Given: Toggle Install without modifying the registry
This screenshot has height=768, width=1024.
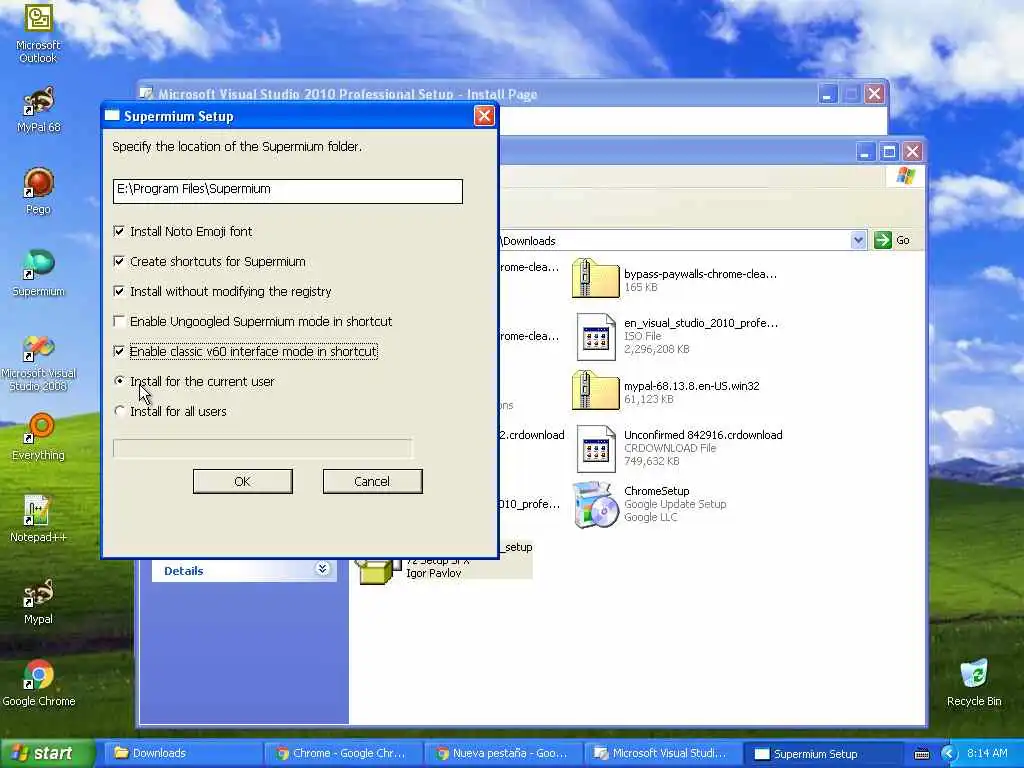Looking at the screenshot, I should [119, 291].
